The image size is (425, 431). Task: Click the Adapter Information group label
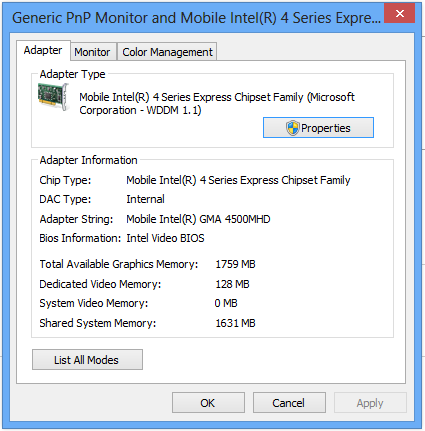(88, 160)
